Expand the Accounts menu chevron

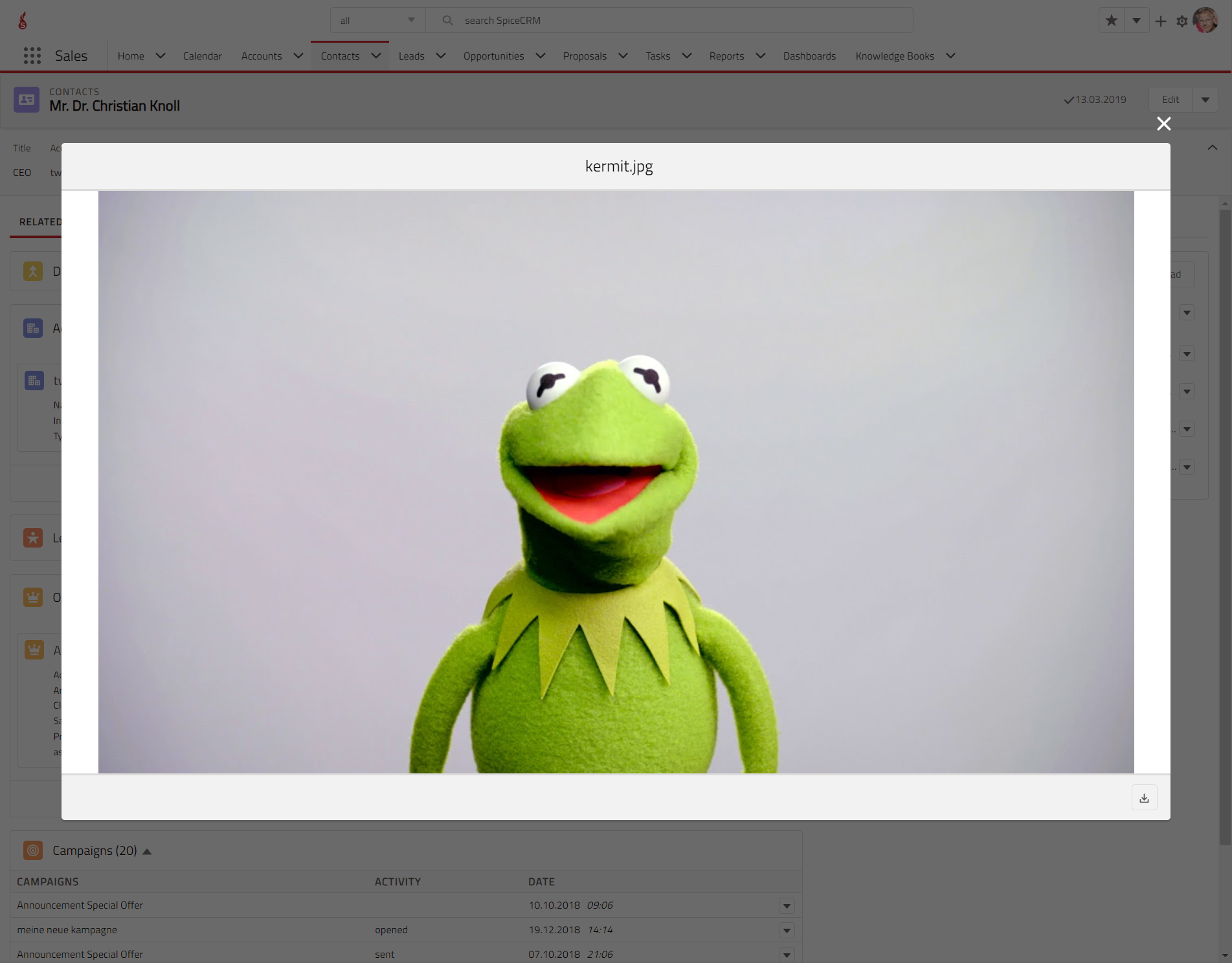tap(298, 56)
